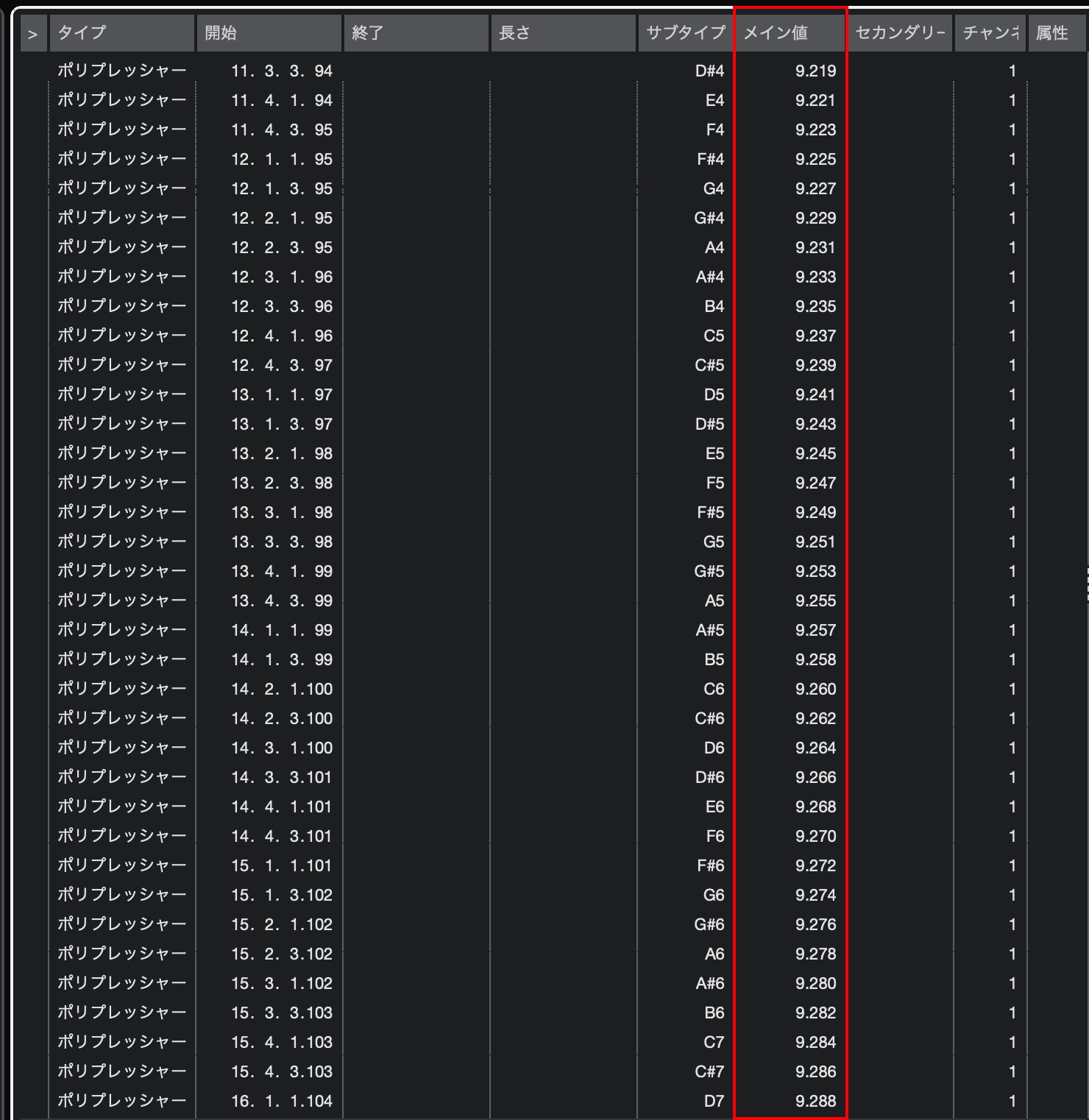The width and height of the screenshot is (1089, 1120).
Task: Click subtype cell A4
Action: pyautogui.click(x=714, y=247)
